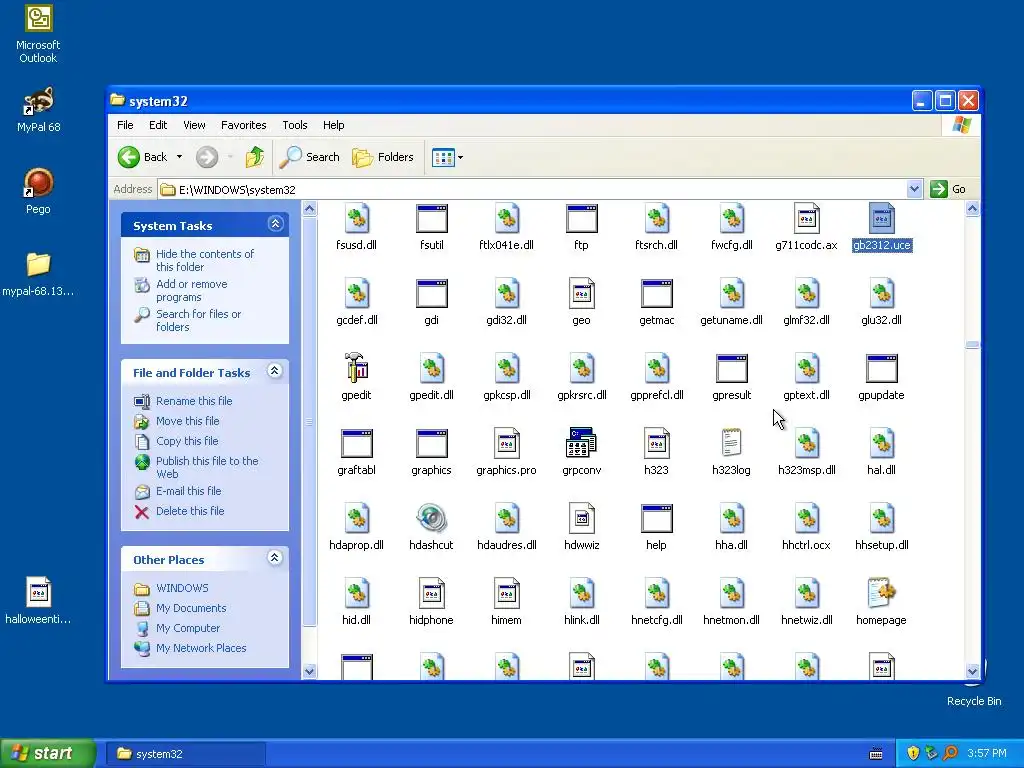Select the hhctrl.ocx file icon
This screenshot has width=1024, height=768.
tap(807, 519)
